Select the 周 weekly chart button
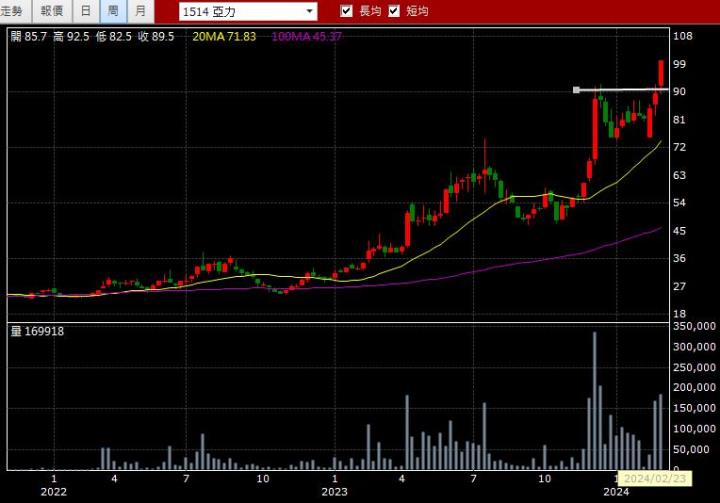The image size is (720, 503). click(x=113, y=11)
